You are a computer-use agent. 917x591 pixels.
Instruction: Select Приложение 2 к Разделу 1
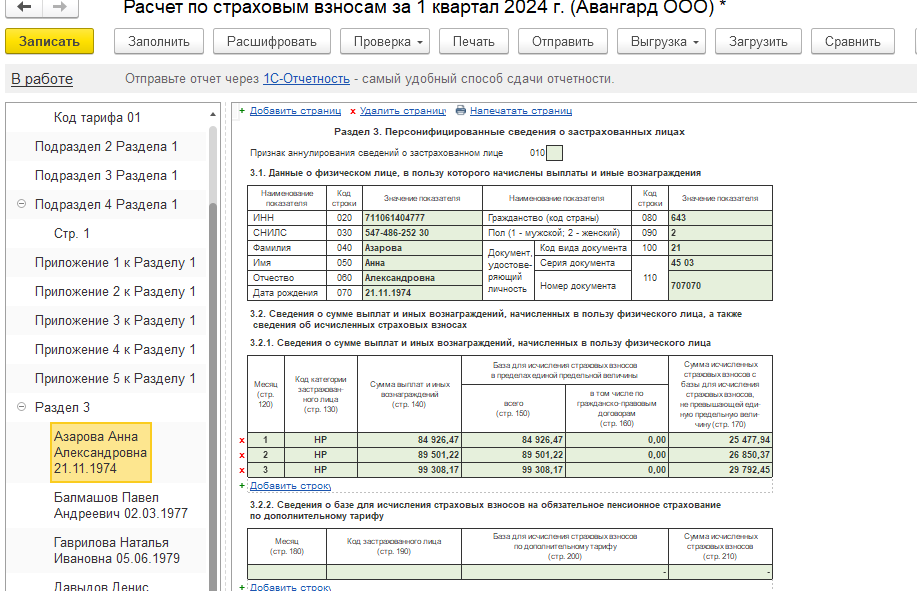point(115,291)
